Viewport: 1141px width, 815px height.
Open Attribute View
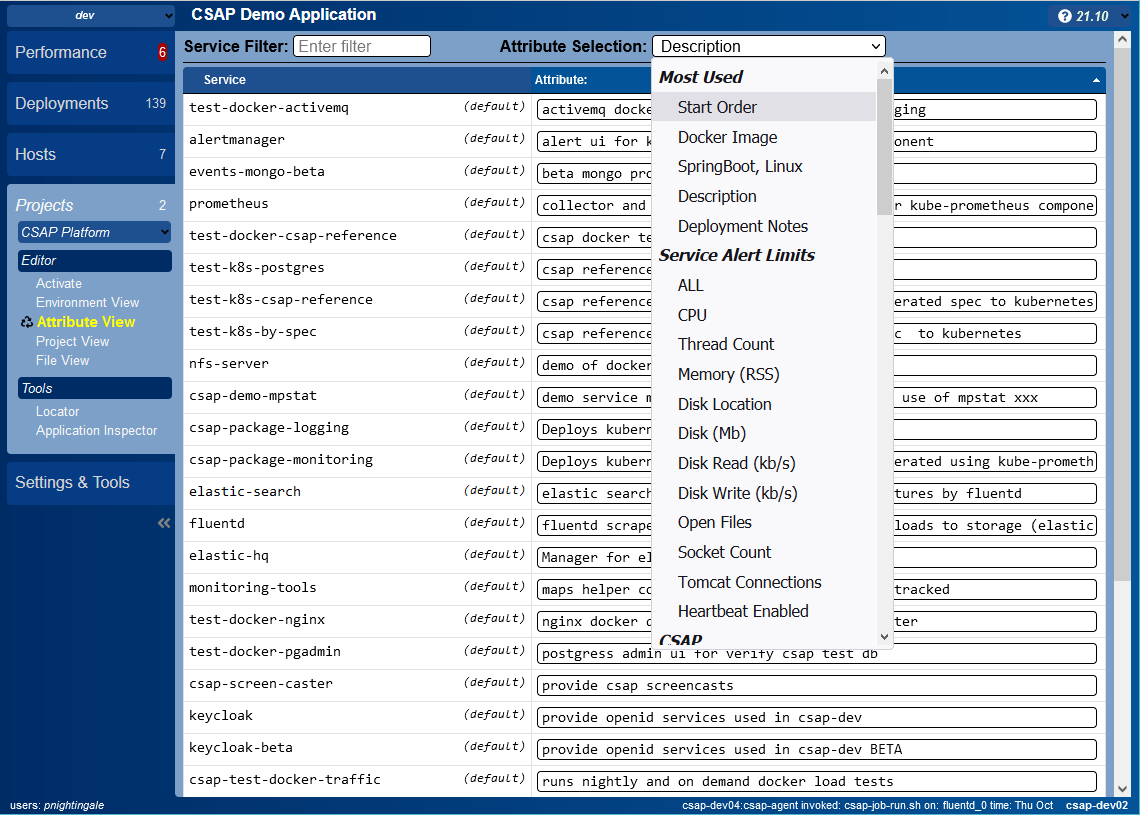click(86, 322)
